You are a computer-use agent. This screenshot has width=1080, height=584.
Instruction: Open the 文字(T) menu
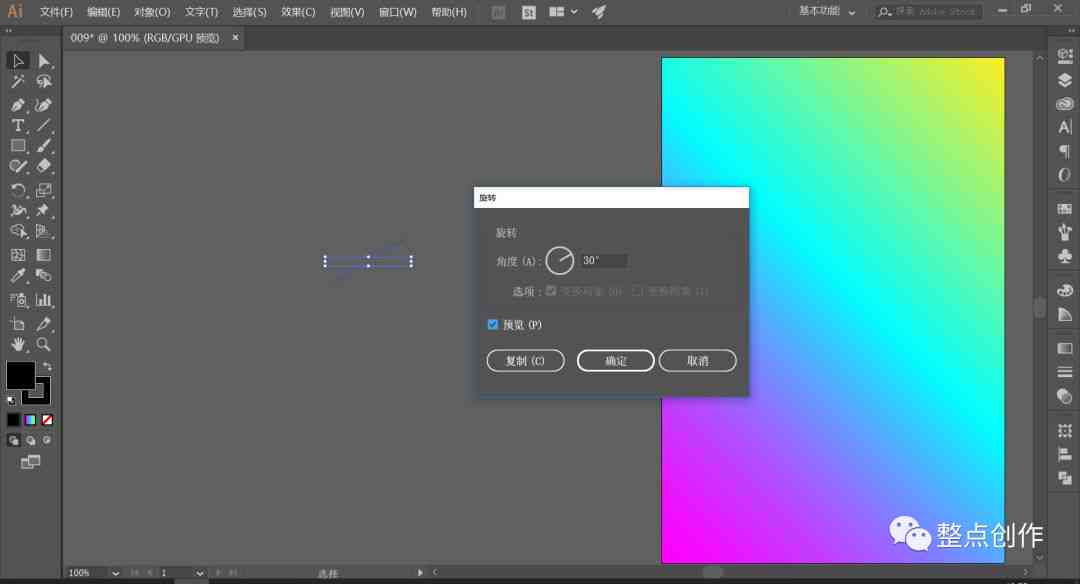[201, 12]
